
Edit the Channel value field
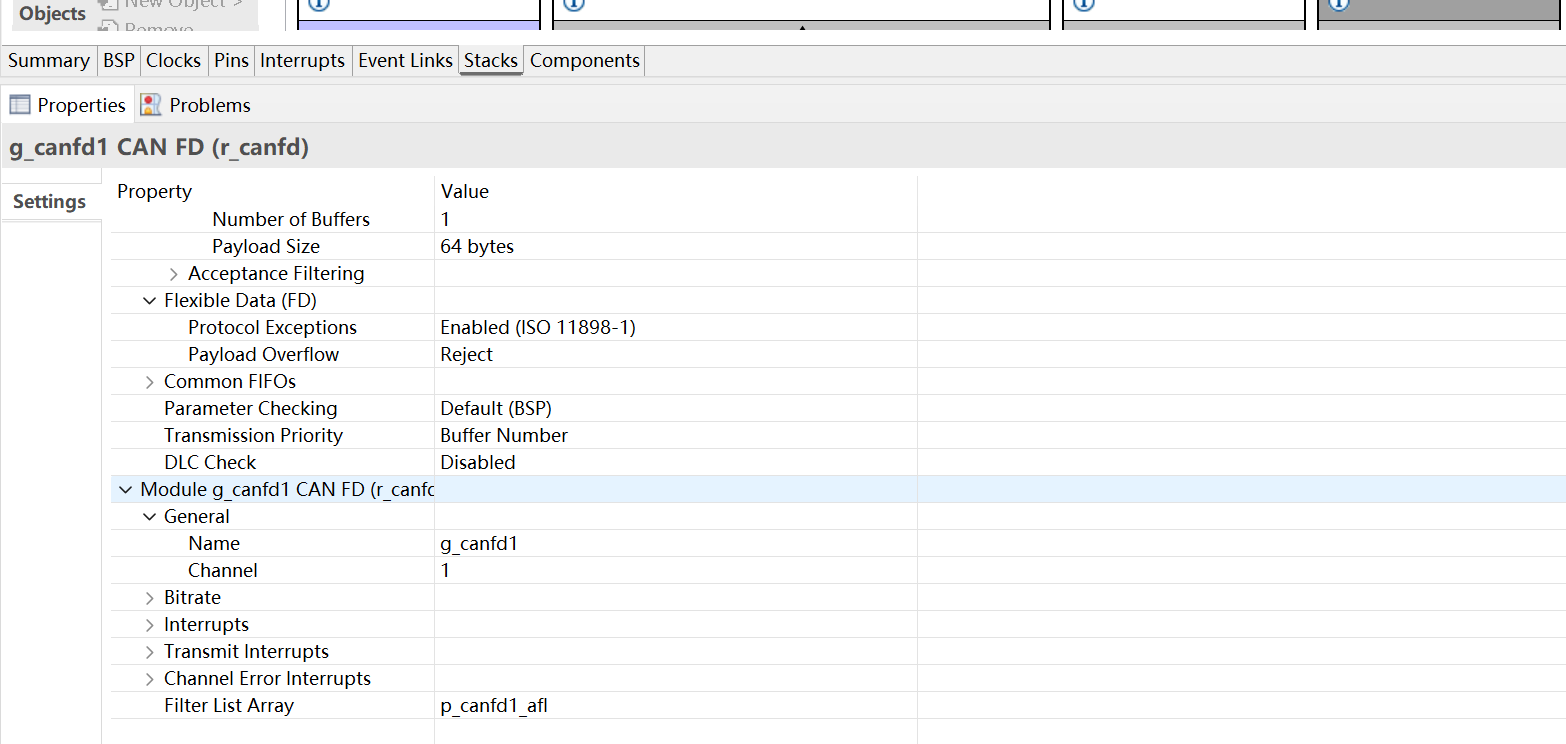pyautogui.click(x=676, y=571)
